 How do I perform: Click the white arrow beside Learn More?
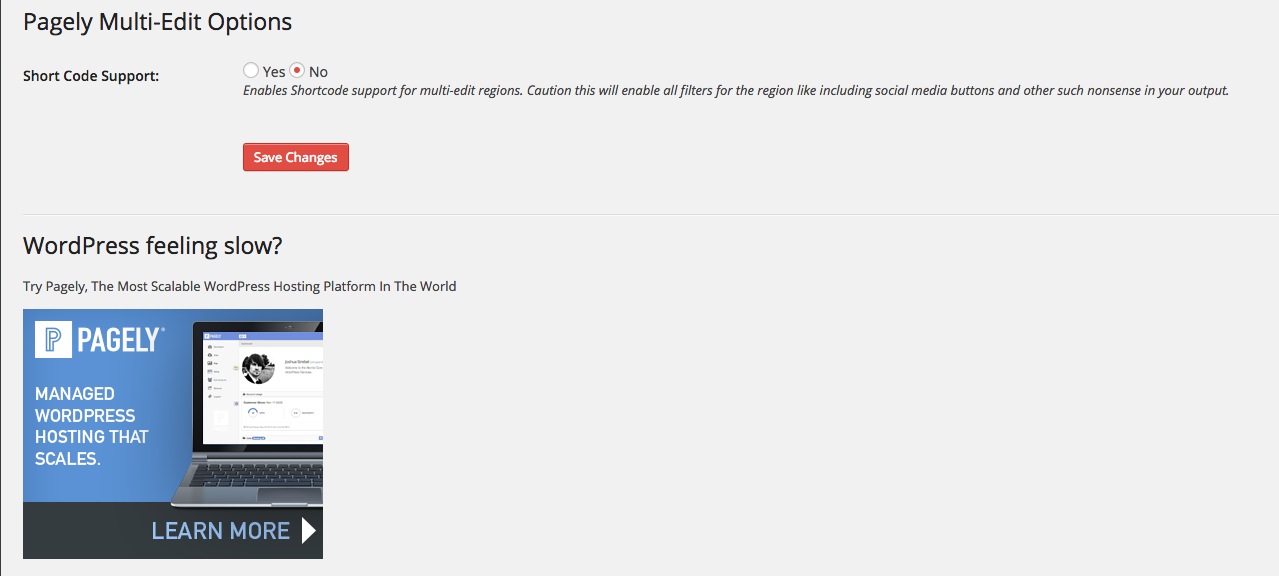coord(308,530)
